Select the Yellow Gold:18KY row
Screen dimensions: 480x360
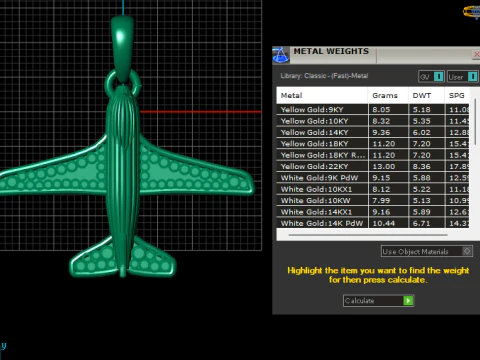(373, 144)
